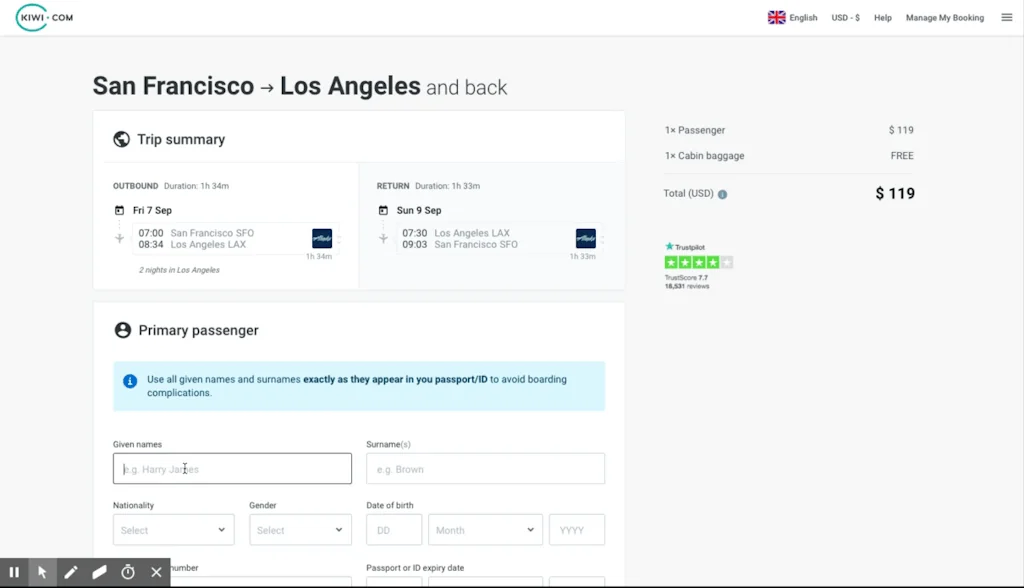Click the globe icon next to Trip summary
Screen dimensions: 1024x588
click(x=121, y=139)
